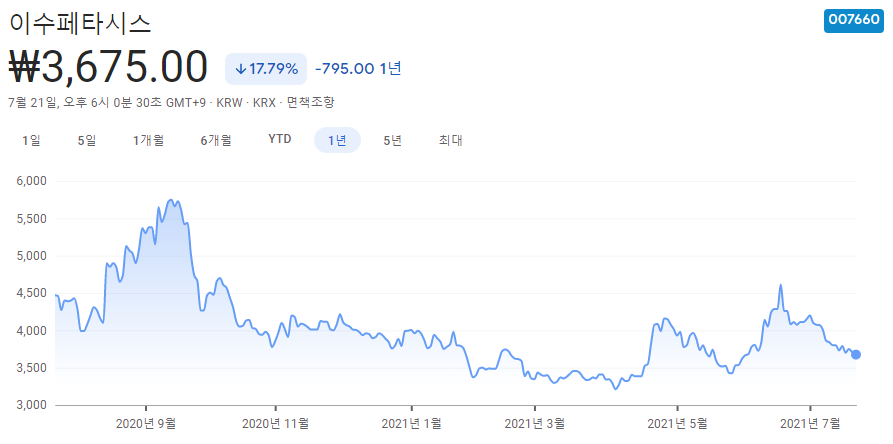Click the 4,500 y-axis label
The width and height of the screenshot is (893, 444).
(32, 293)
